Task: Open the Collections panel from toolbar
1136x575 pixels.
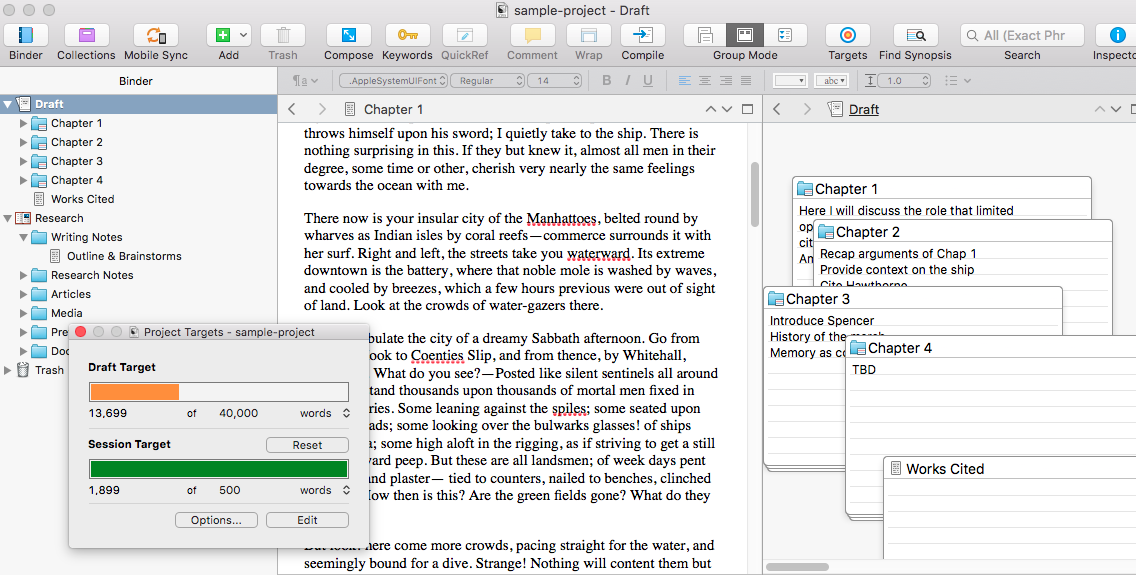Action: 86,36
